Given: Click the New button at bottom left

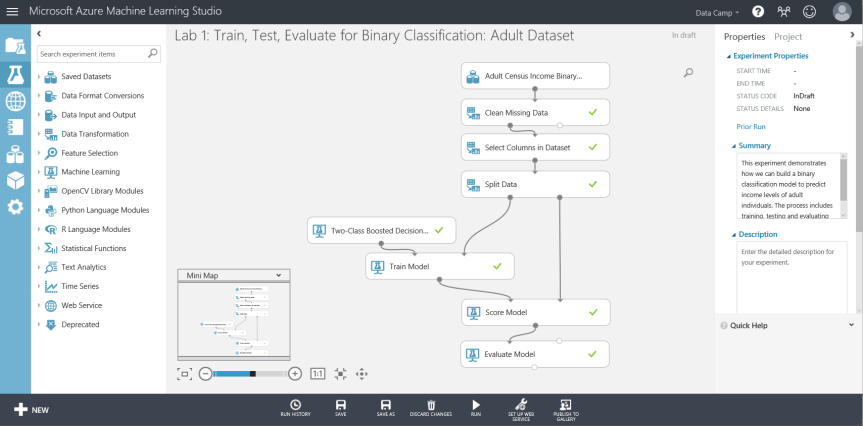Looking at the screenshot, I should 30,409.
